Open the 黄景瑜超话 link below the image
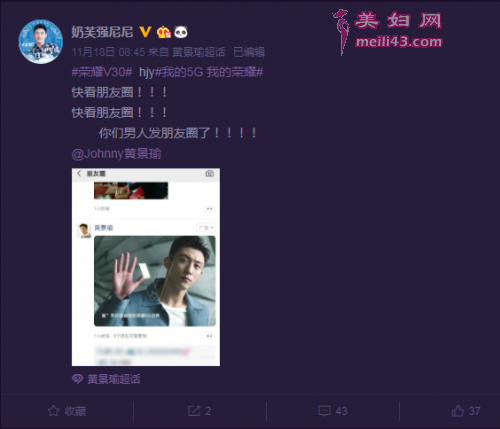The image size is (500, 429). tap(114, 379)
